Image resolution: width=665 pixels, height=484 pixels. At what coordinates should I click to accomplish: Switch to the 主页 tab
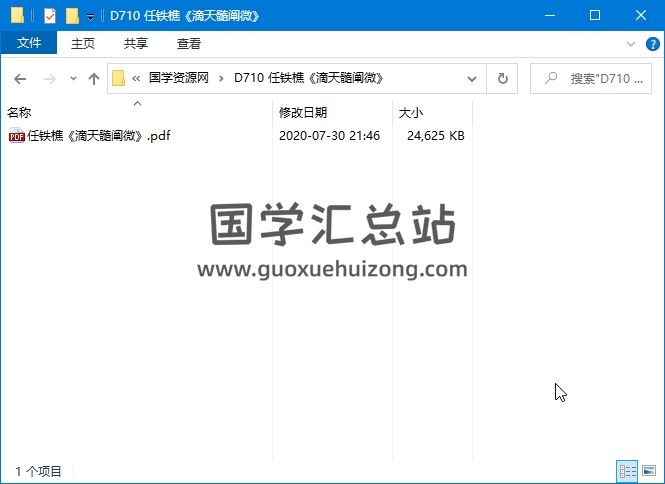pyautogui.click(x=83, y=43)
